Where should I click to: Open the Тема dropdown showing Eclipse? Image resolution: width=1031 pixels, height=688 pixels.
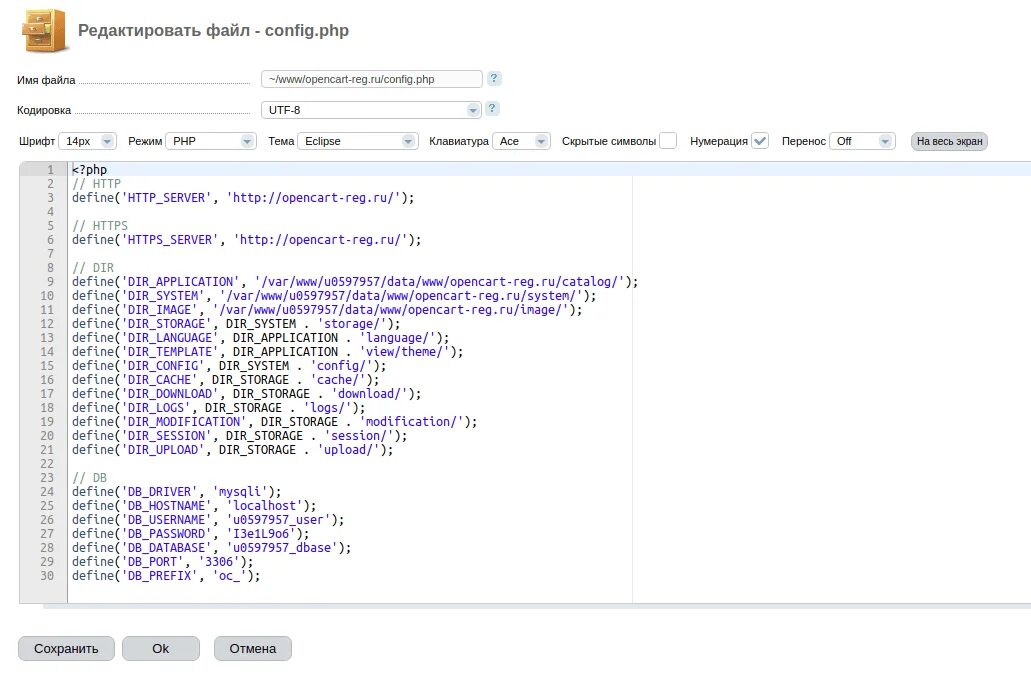coord(358,141)
